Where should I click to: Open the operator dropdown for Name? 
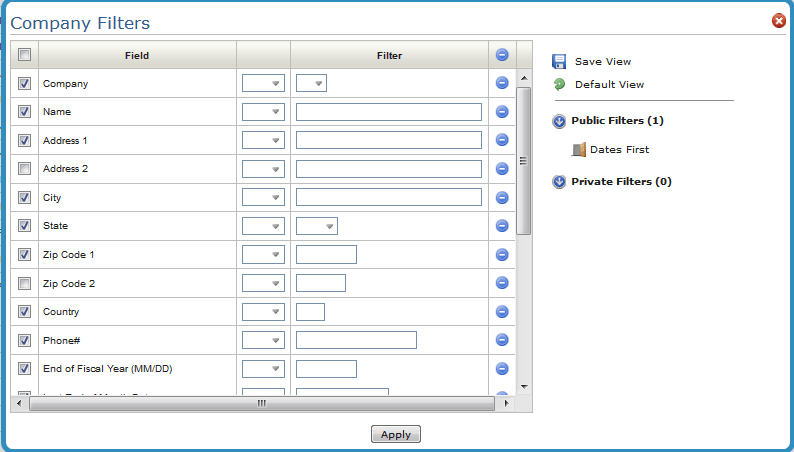click(263, 112)
